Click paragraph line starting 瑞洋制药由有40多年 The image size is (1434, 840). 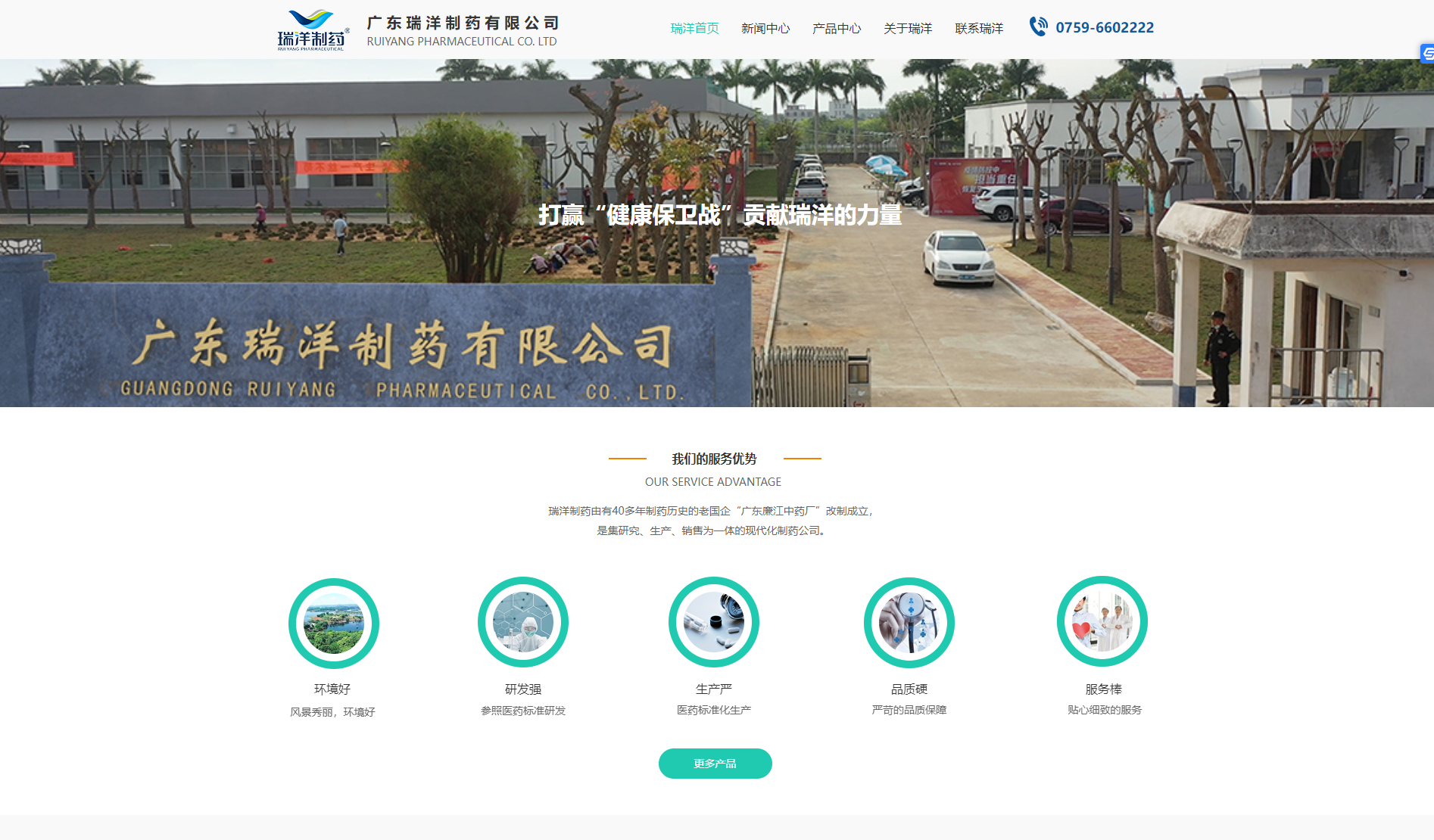[712, 511]
